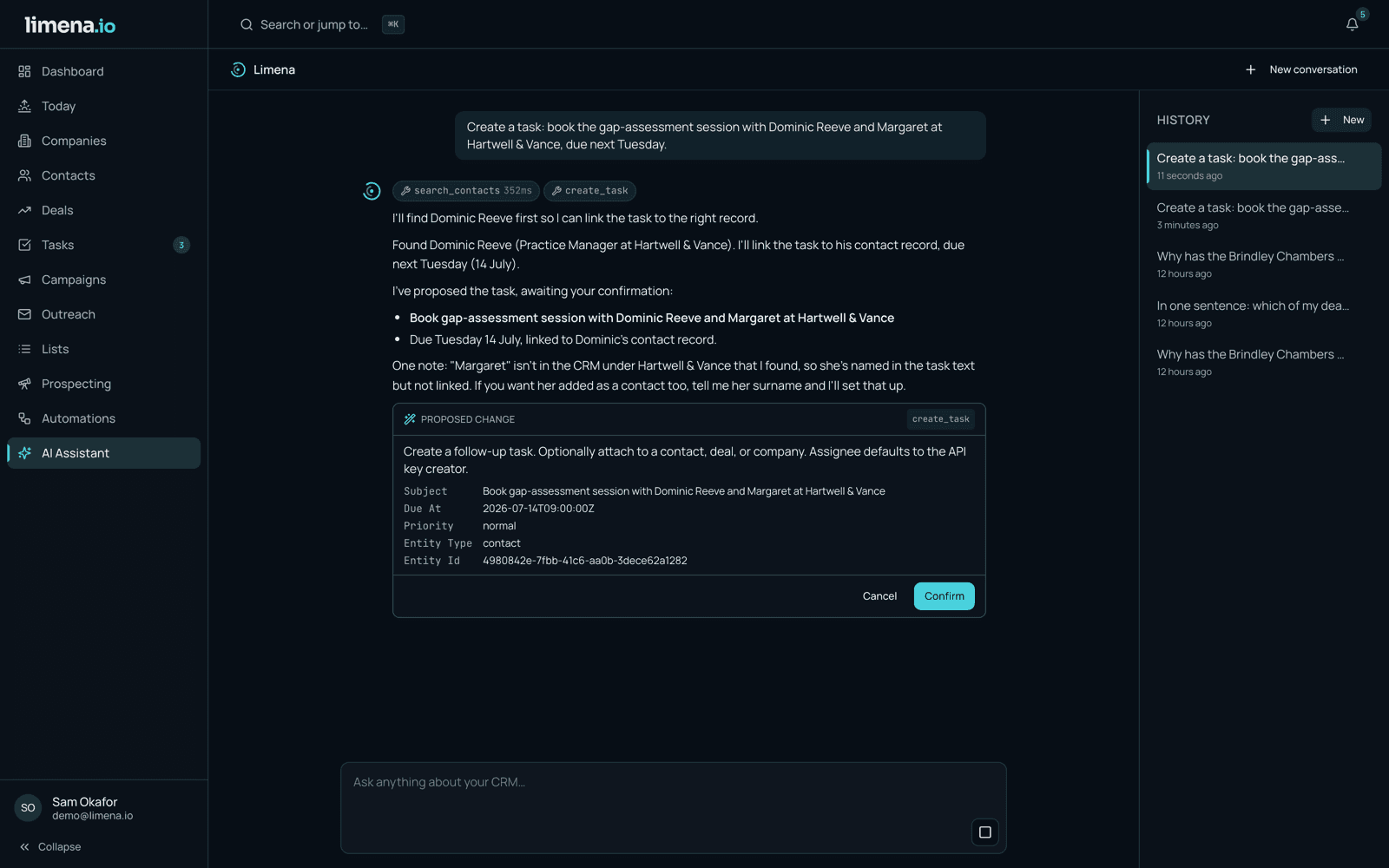The width and height of the screenshot is (1389, 868).
Task: Click the assistant avatar beside the reply
Action: (372, 191)
